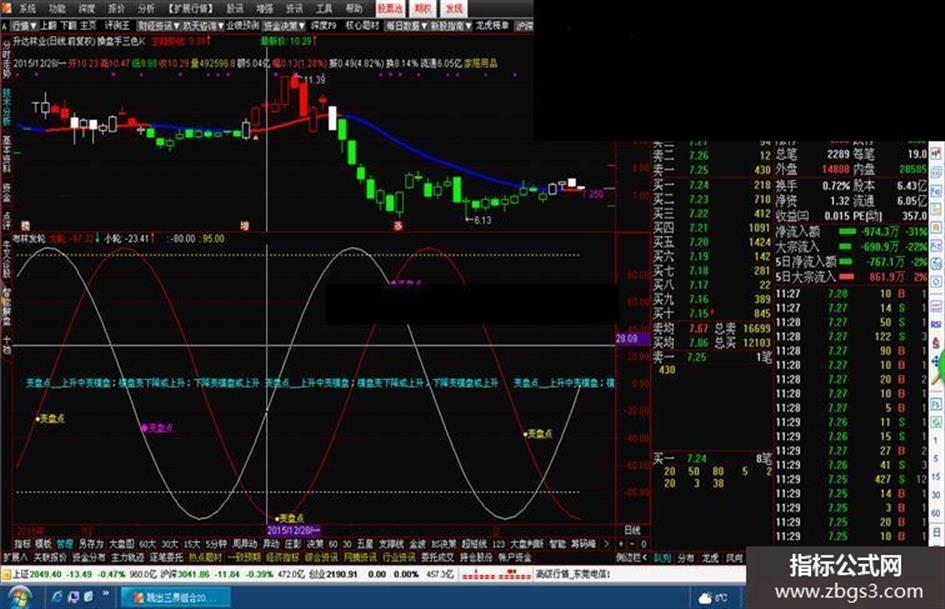Screen dimensions: 945x609
Task: Expand the 行情 dropdown
Action: click(24, 26)
